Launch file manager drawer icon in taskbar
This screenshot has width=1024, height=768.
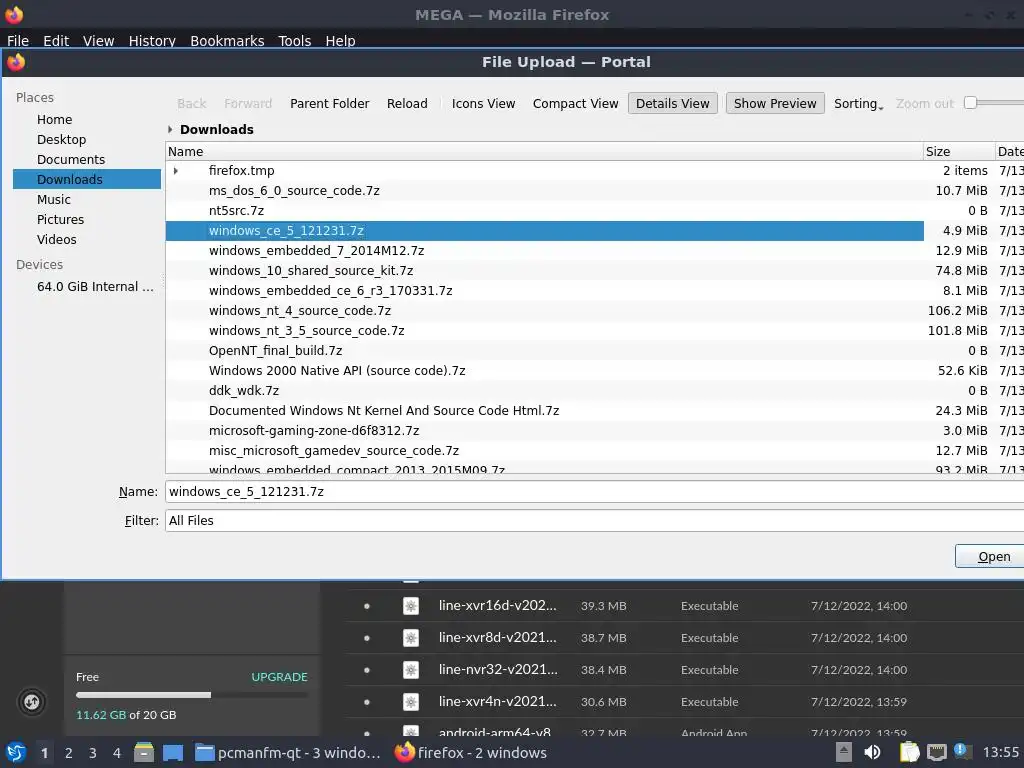144,752
